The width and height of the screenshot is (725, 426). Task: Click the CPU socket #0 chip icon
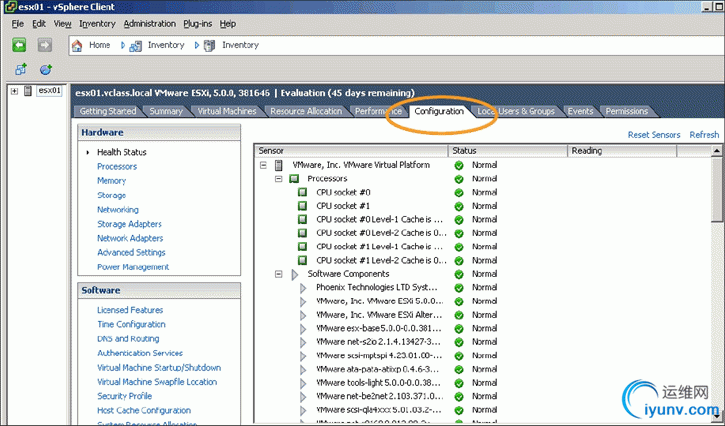pyautogui.click(x=302, y=192)
